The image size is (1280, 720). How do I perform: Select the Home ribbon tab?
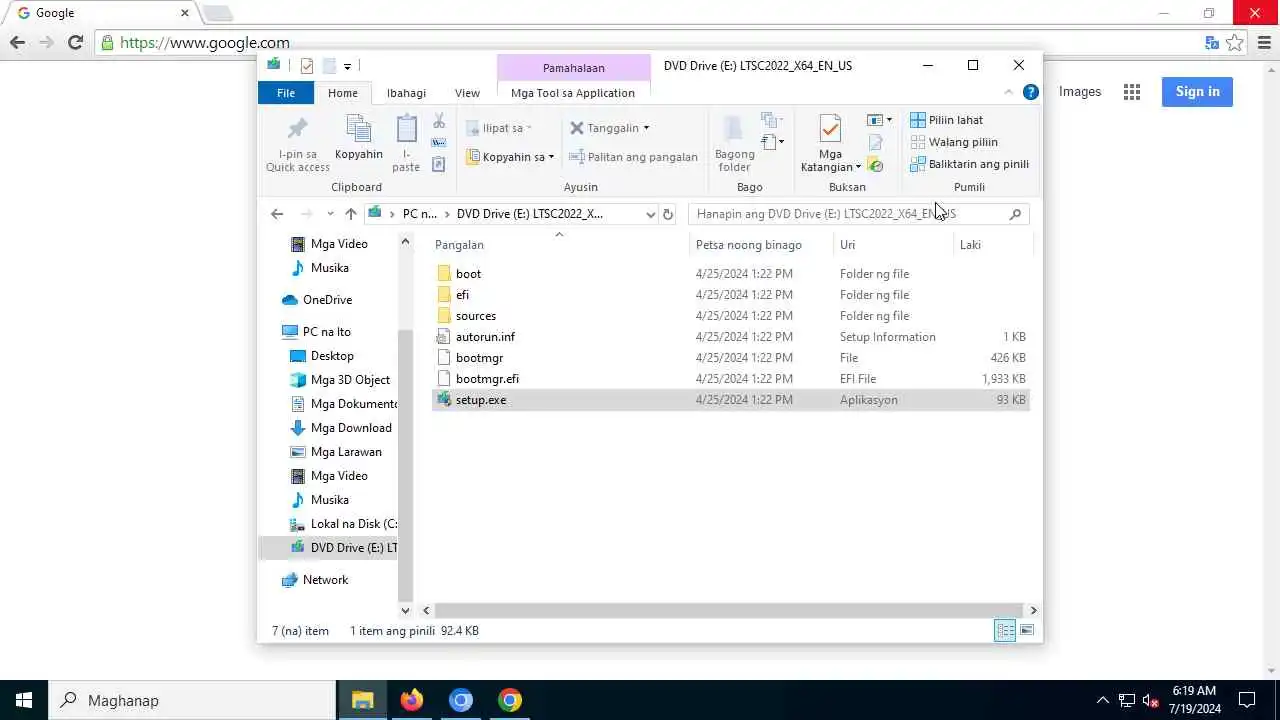tap(343, 93)
